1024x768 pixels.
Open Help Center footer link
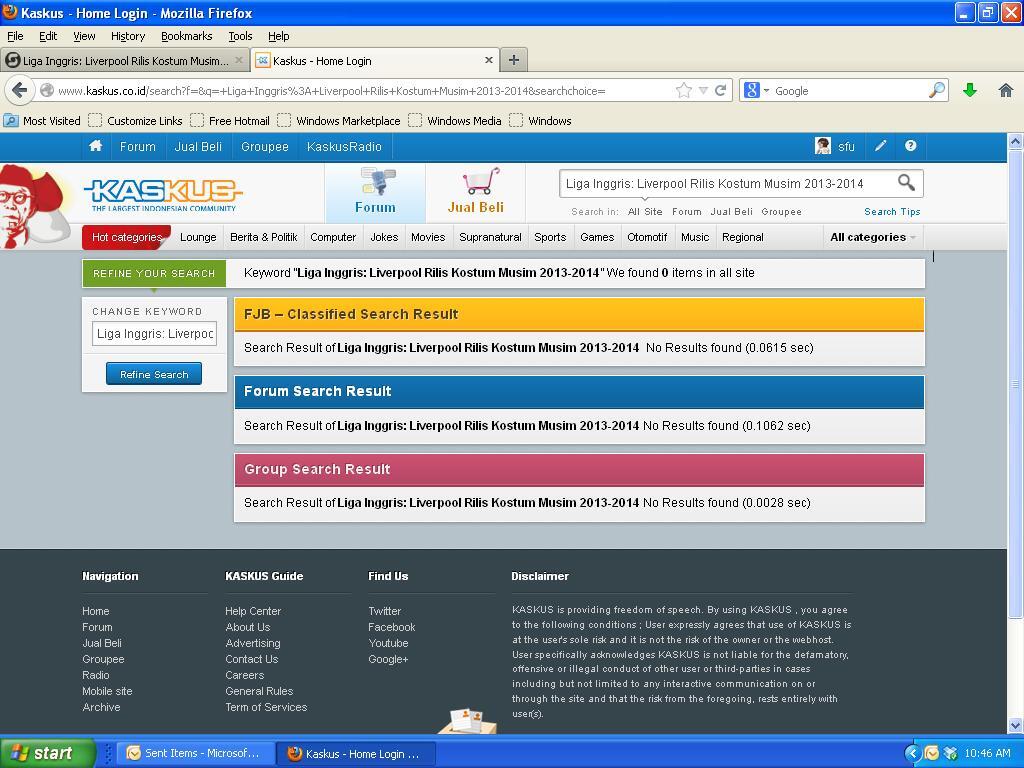click(253, 611)
